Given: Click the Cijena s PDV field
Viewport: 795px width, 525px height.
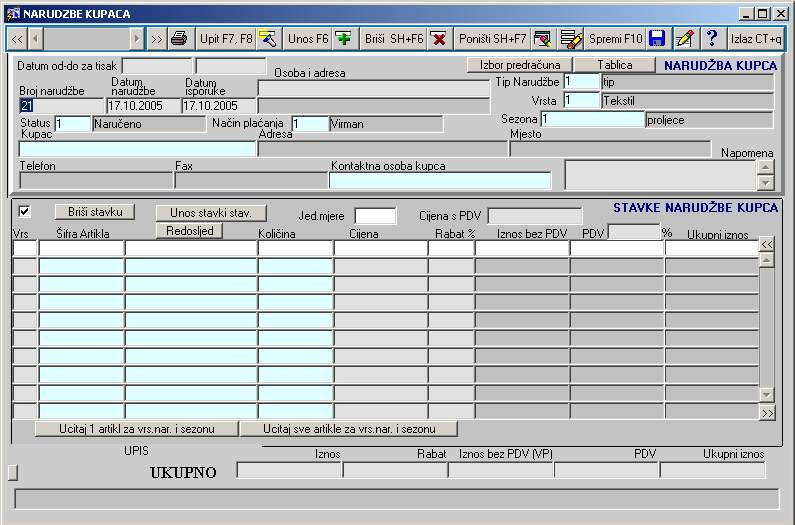Looking at the screenshot, I should [x=535, y=216].
